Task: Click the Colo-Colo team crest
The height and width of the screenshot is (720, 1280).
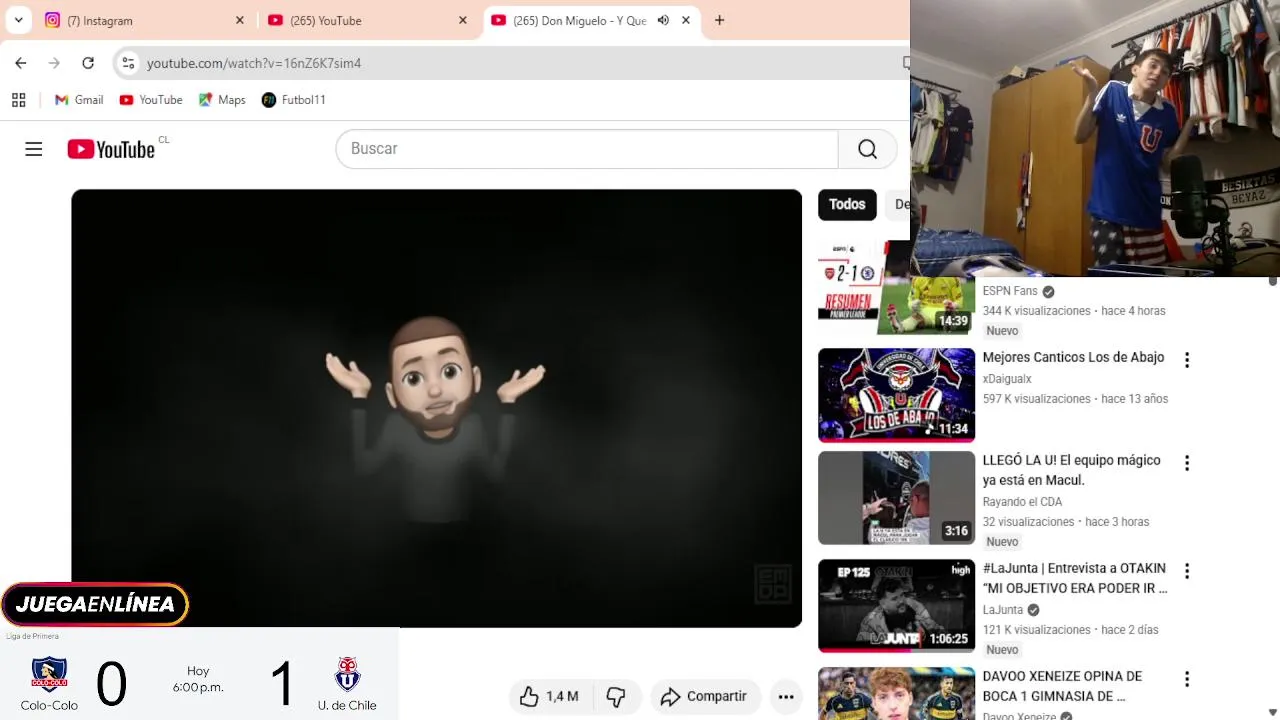Action: 49,674
